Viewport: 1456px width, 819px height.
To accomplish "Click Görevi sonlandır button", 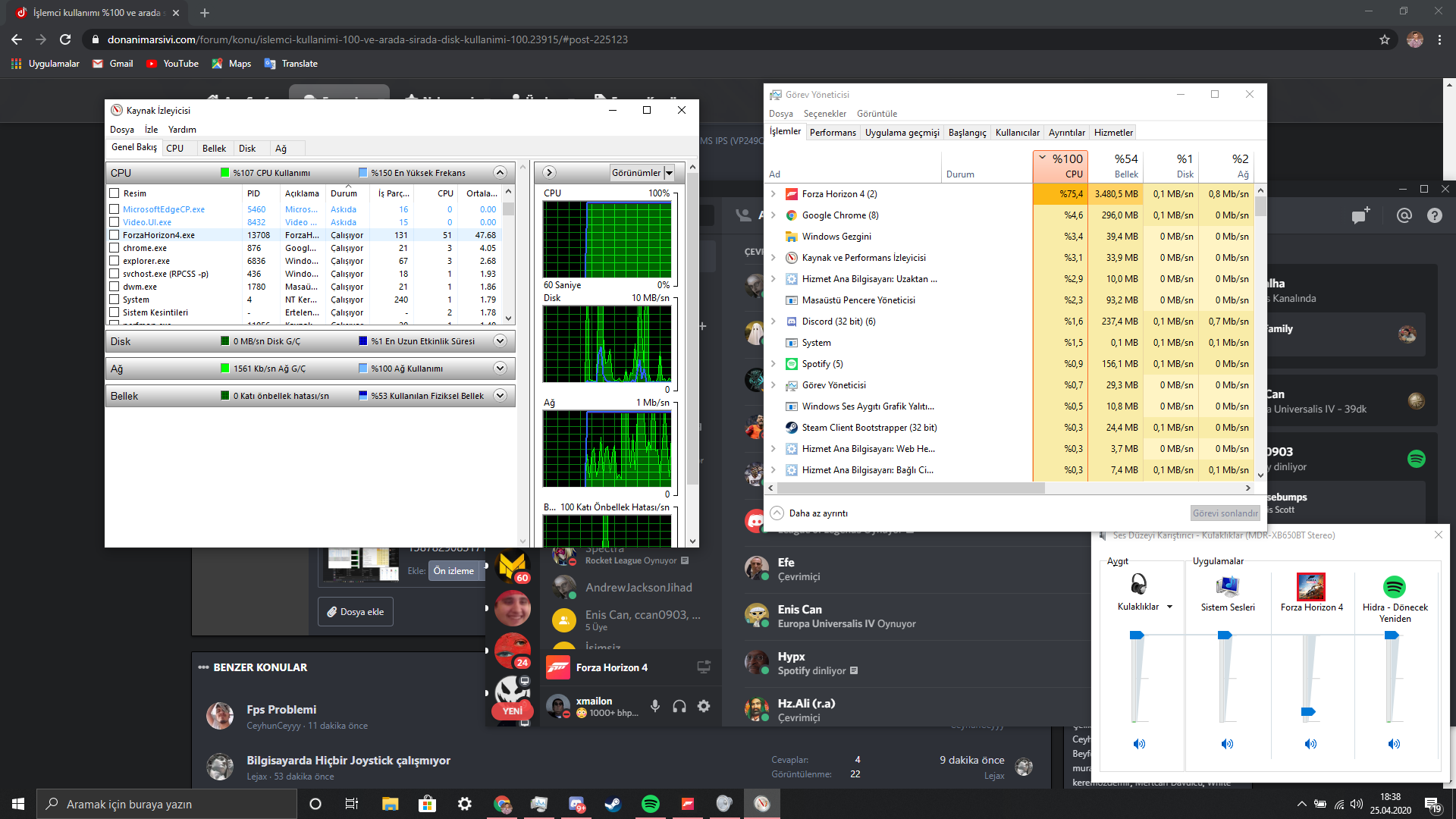I will point(1225,513).
